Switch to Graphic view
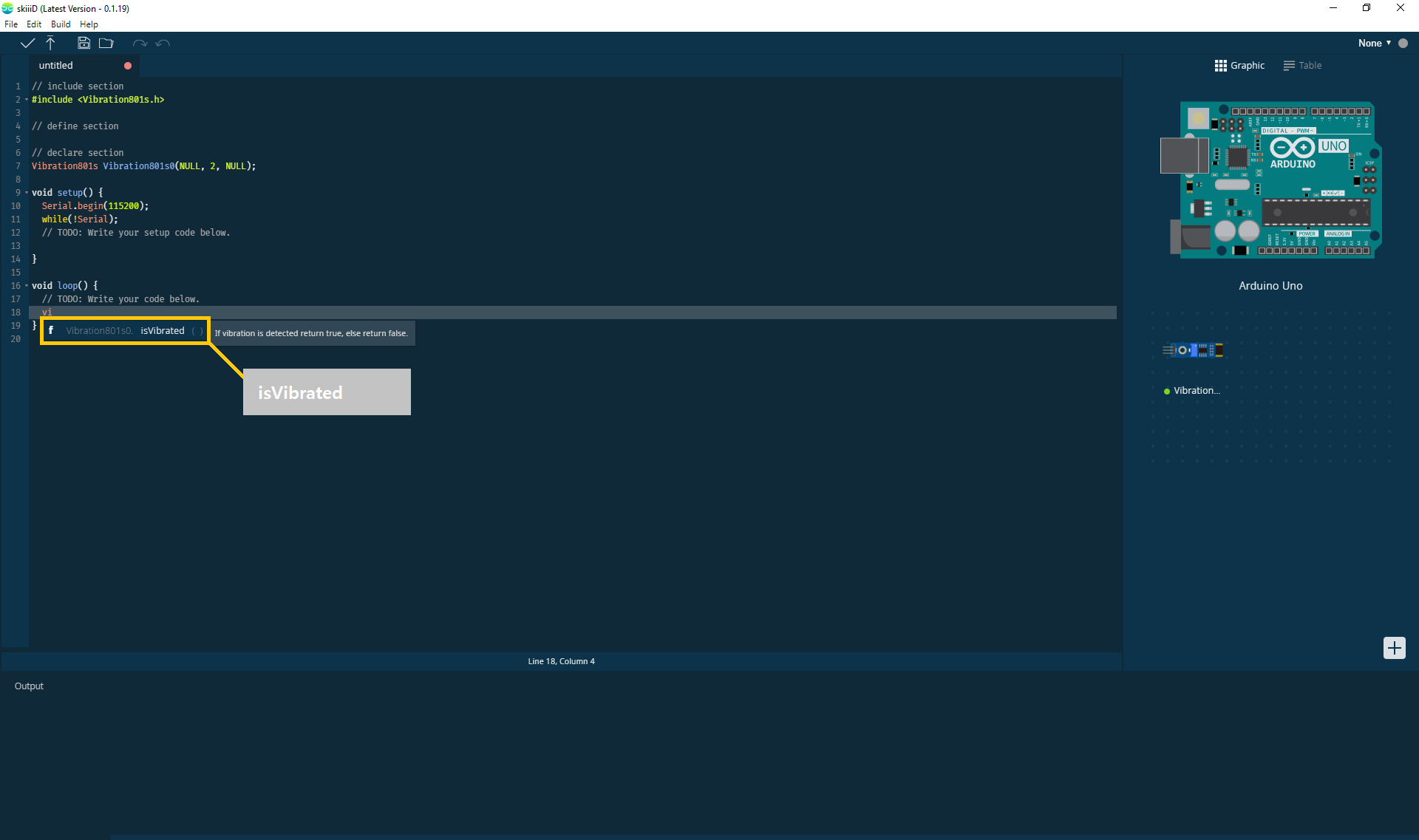The height and width of the screenshot is (840, 1419). coord(1239,66)
